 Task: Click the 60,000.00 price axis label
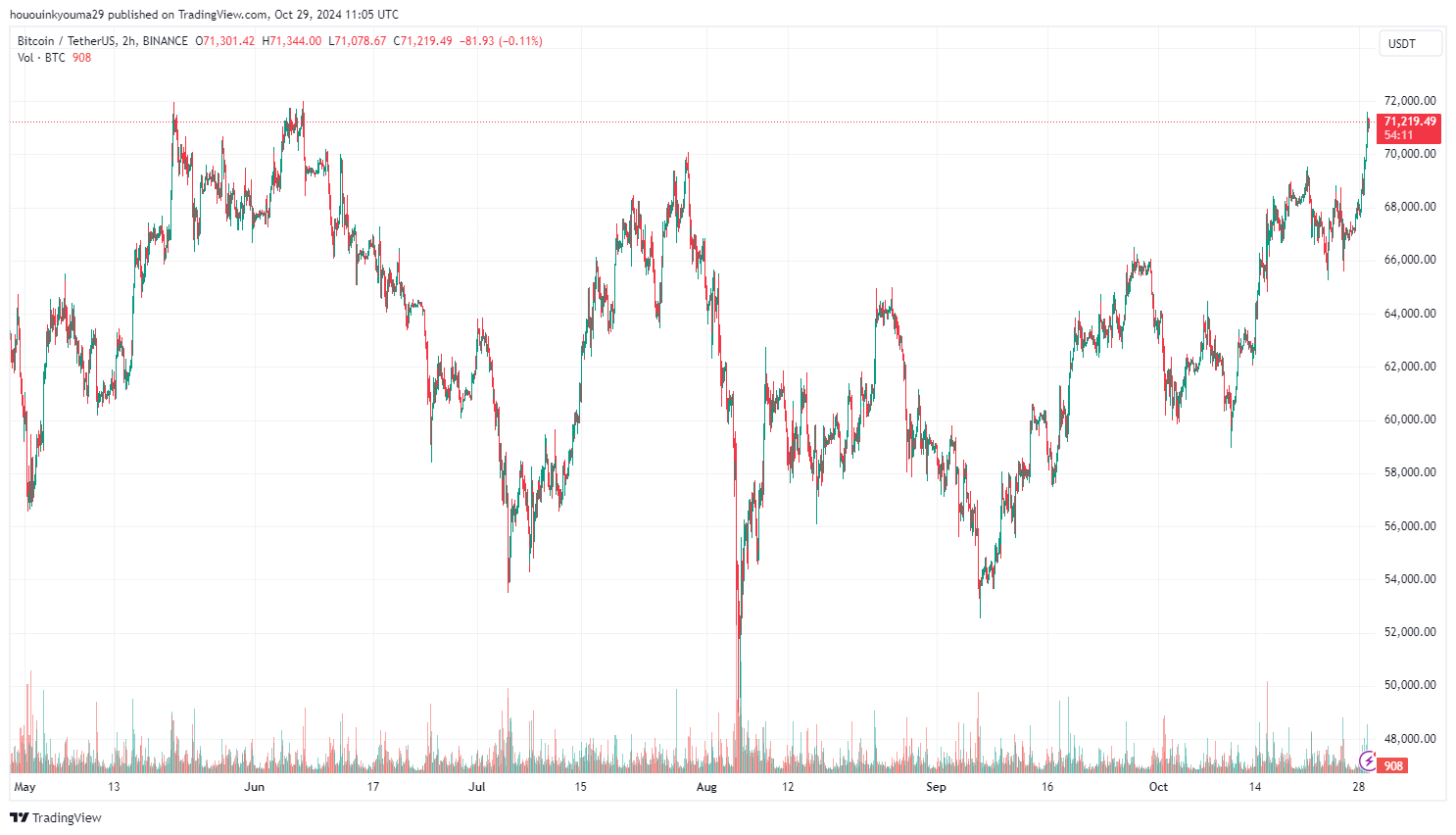click(1410, 419)
